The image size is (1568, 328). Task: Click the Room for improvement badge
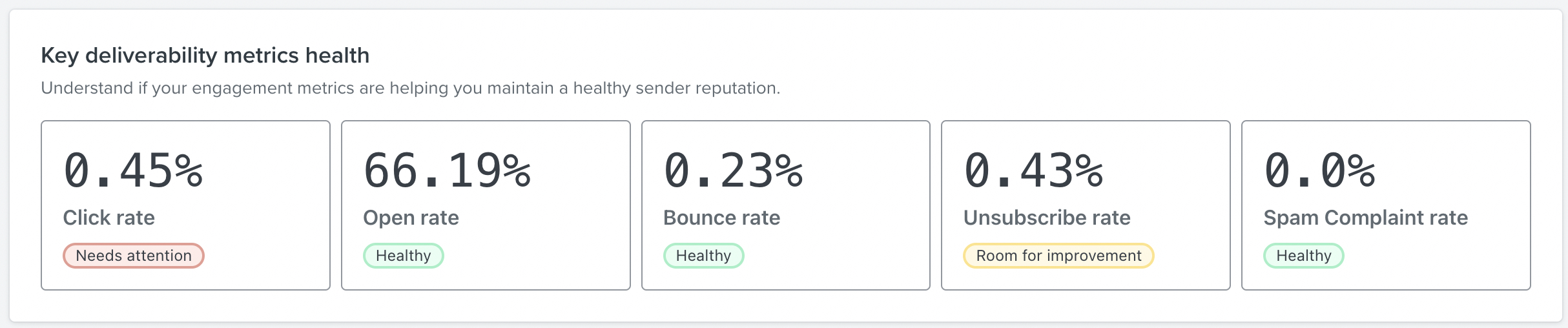coord(1058,256)
